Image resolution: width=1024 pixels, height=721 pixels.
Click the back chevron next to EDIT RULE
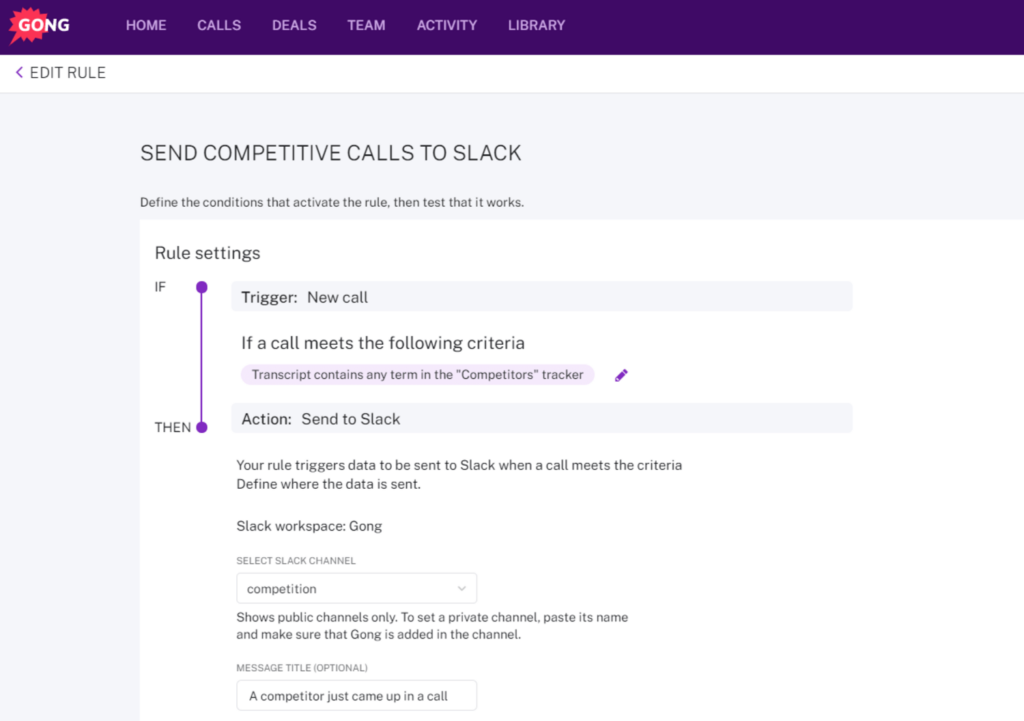(x=17, y=72)
